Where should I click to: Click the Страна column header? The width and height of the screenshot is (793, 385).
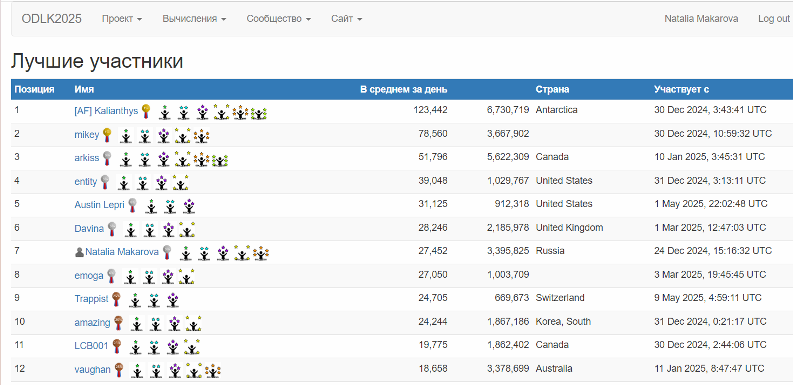pos(552,90)
